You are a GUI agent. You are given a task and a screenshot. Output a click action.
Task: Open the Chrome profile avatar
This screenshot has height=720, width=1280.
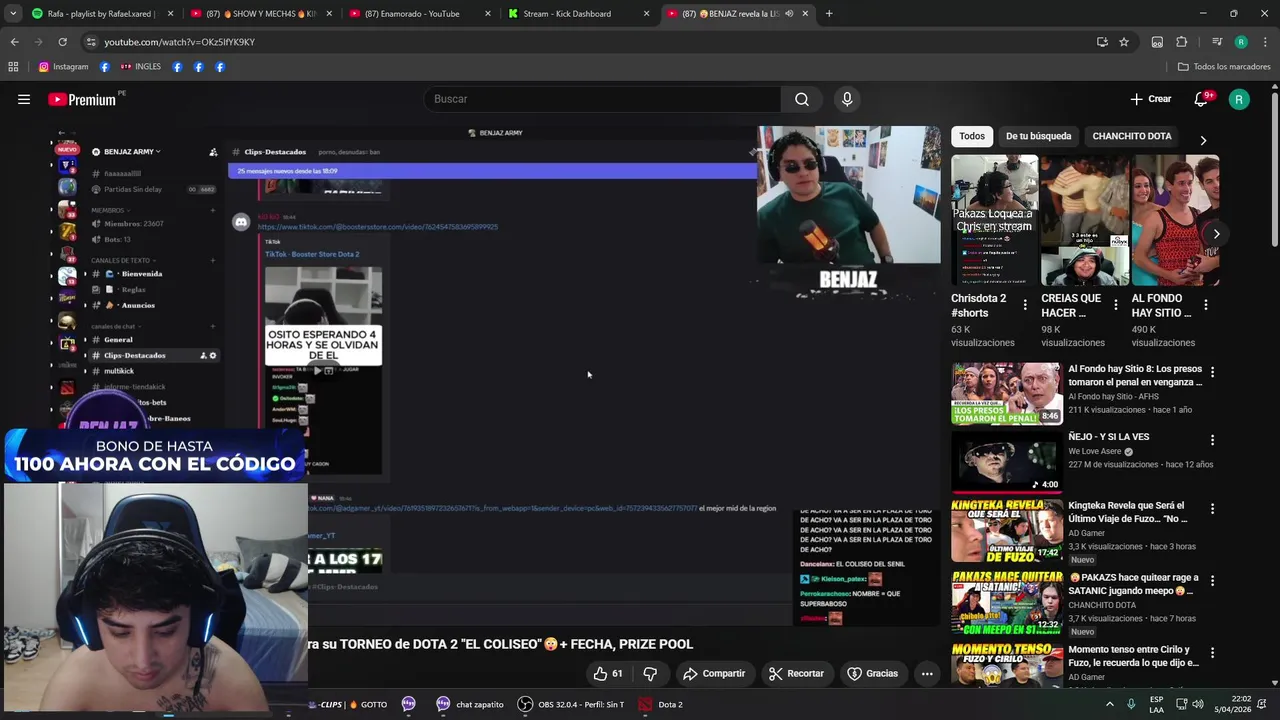(x=1241, y=42)
